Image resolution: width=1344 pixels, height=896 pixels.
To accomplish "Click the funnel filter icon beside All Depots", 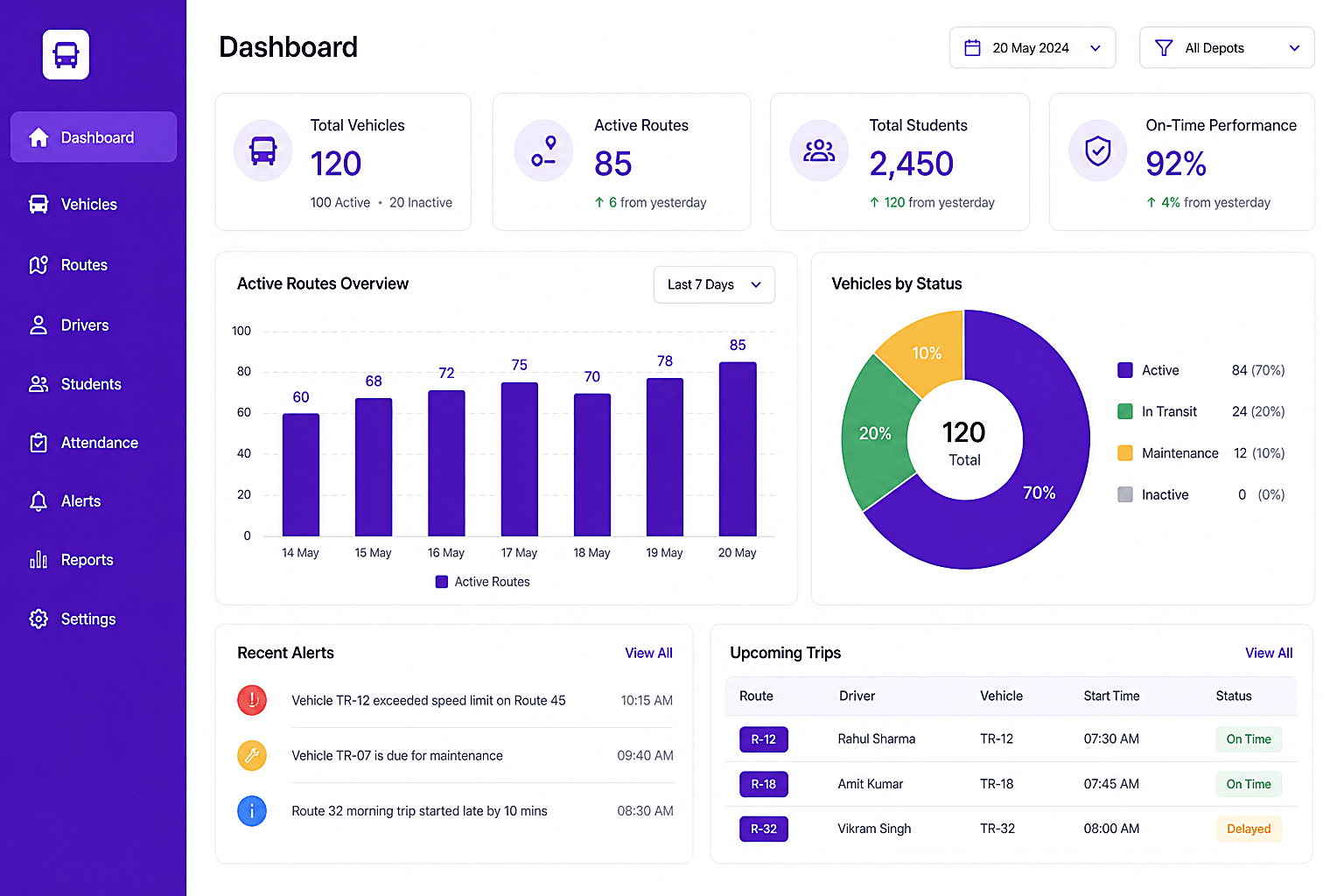I will [1164, 48].
